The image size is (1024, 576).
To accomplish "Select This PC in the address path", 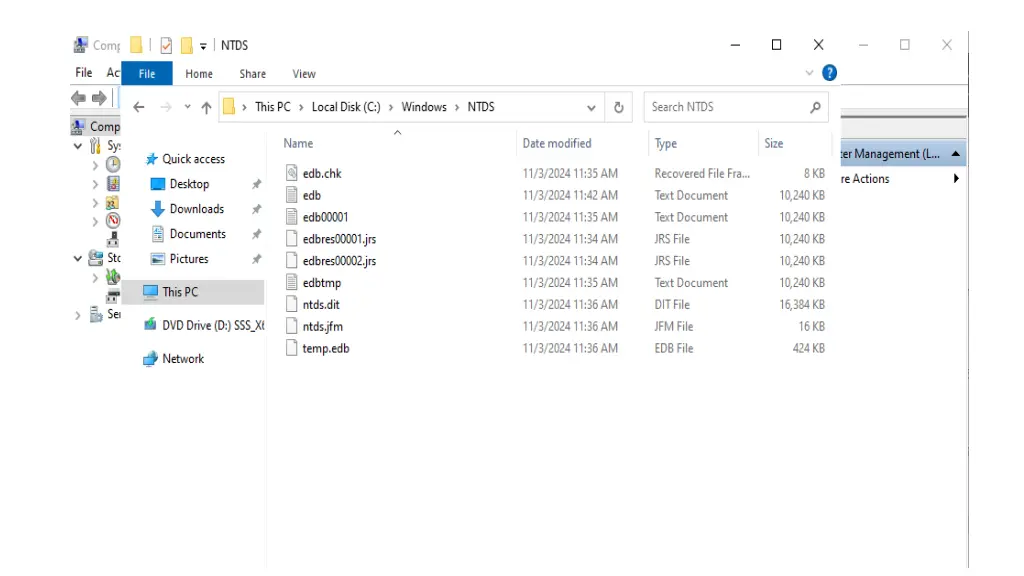I will click(x=272, y=107).
